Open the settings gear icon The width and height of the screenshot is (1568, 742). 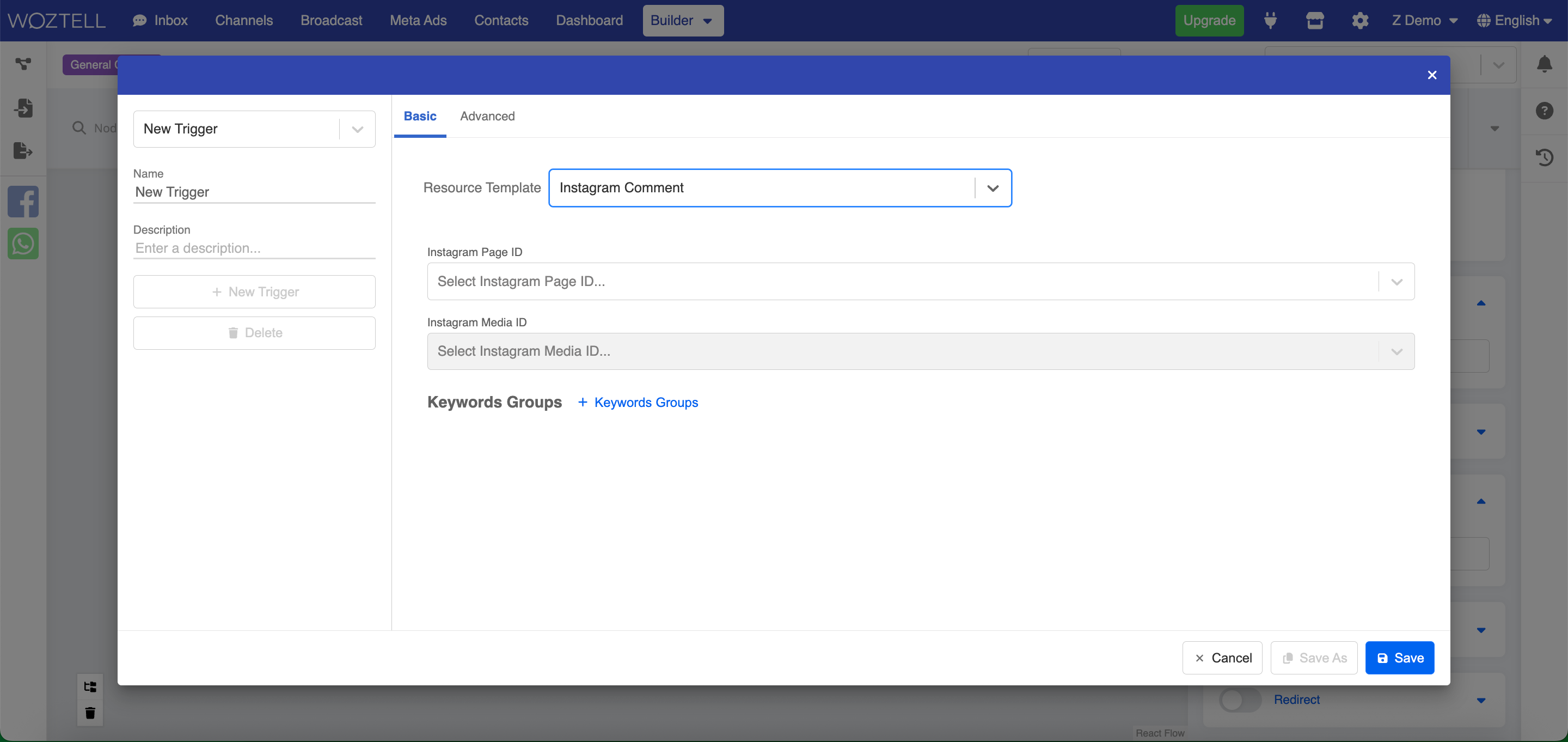tap(1360, 21)
